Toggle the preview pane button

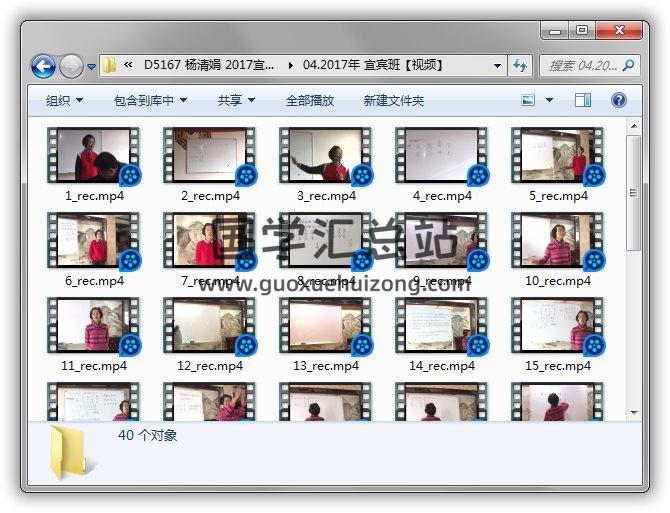[x=583, y=100]
